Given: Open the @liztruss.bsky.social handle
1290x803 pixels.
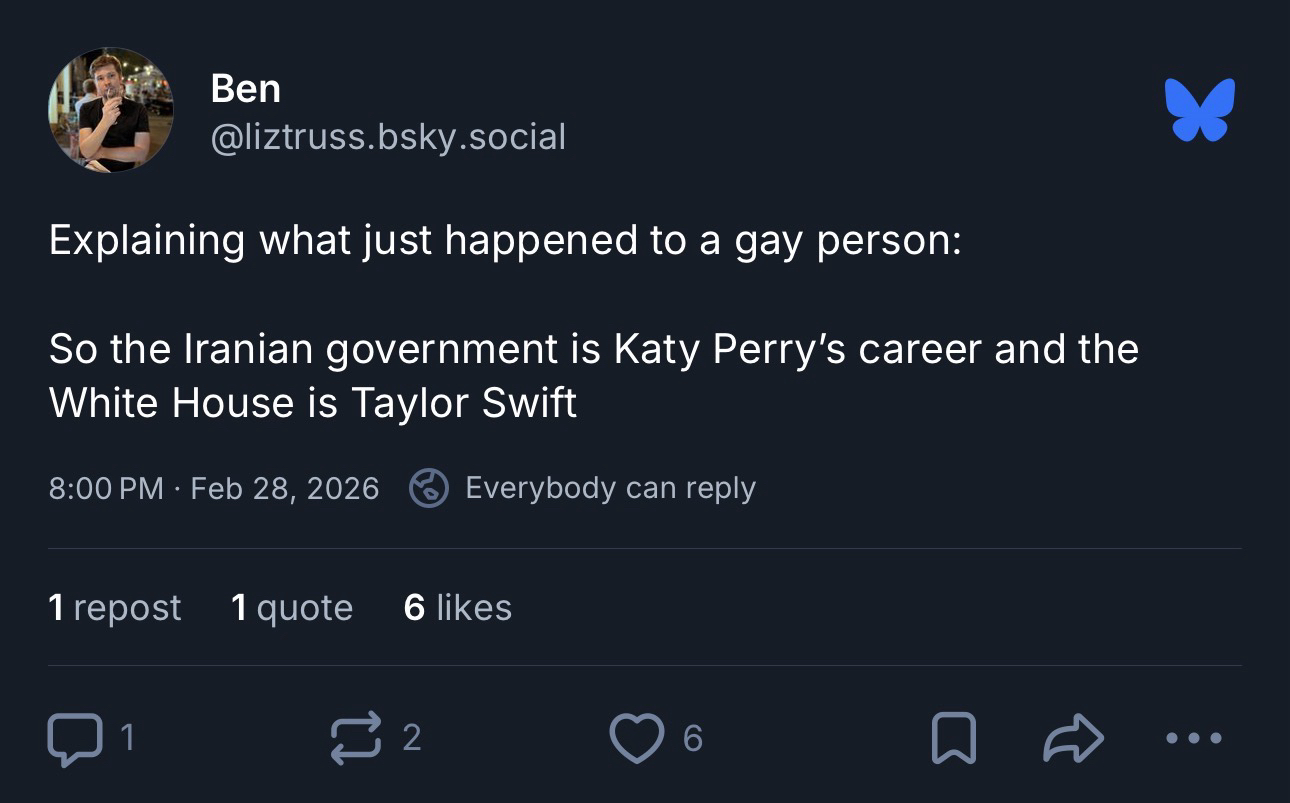Looking at the screenshot, I should click(388, 136).
